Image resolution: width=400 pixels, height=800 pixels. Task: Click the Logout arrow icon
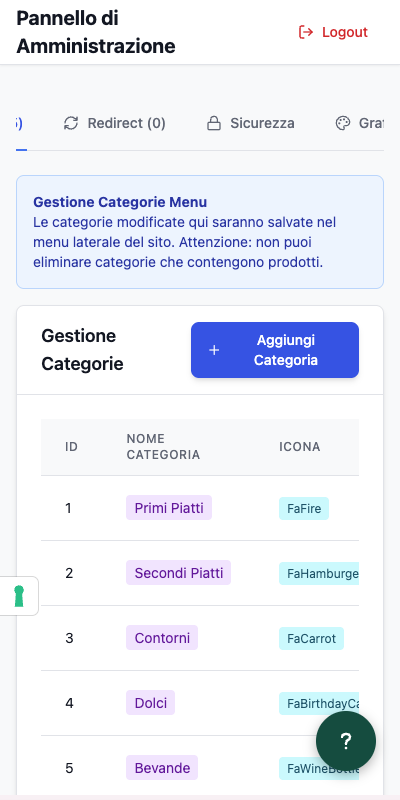tap(306, 32)
